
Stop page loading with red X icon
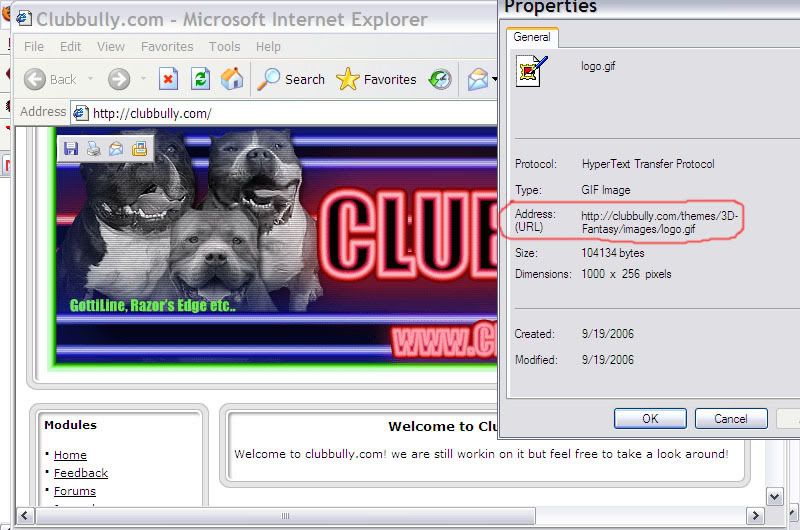[168, 79]
